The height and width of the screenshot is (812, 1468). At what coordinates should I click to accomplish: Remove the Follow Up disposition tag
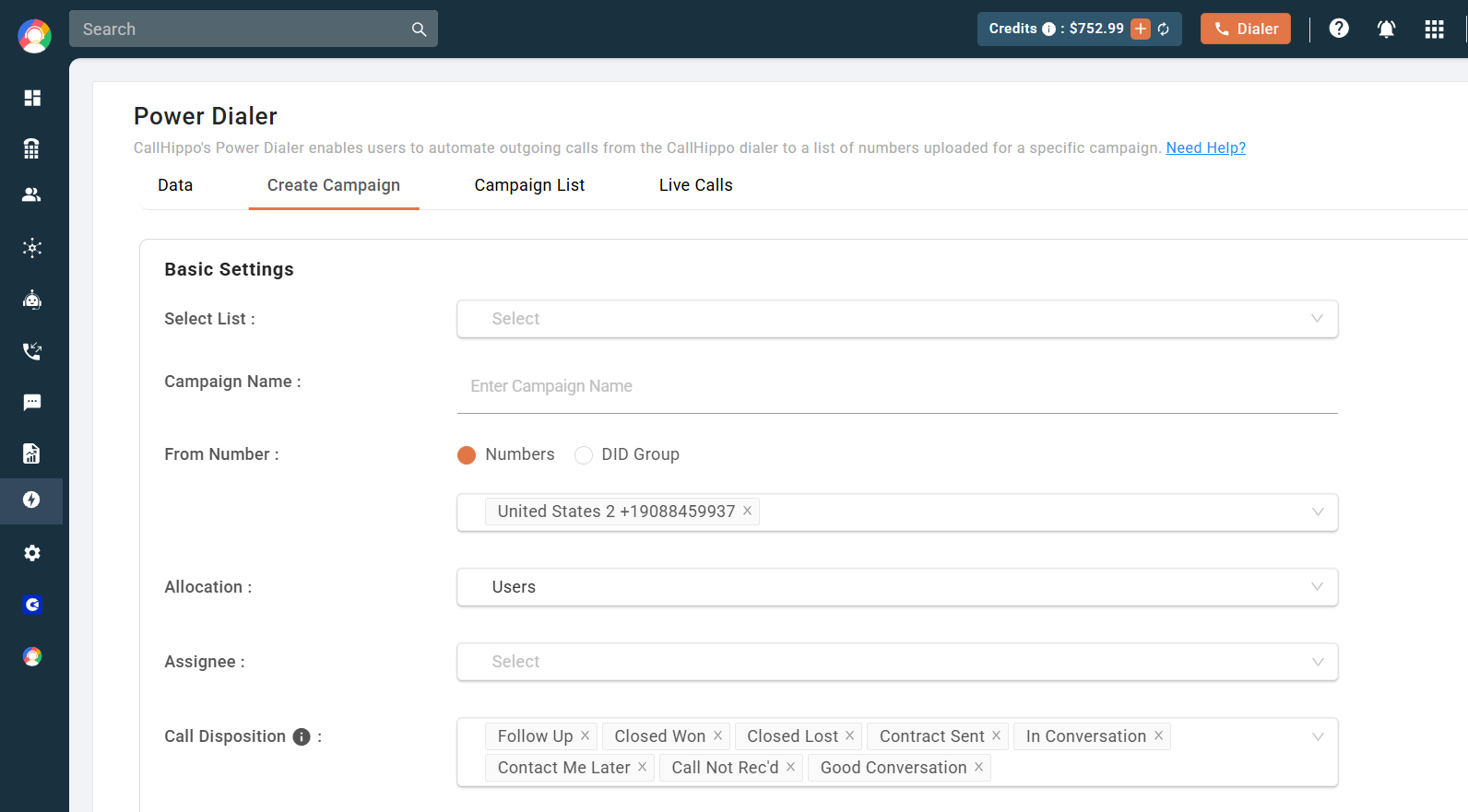tap(585, 736)
